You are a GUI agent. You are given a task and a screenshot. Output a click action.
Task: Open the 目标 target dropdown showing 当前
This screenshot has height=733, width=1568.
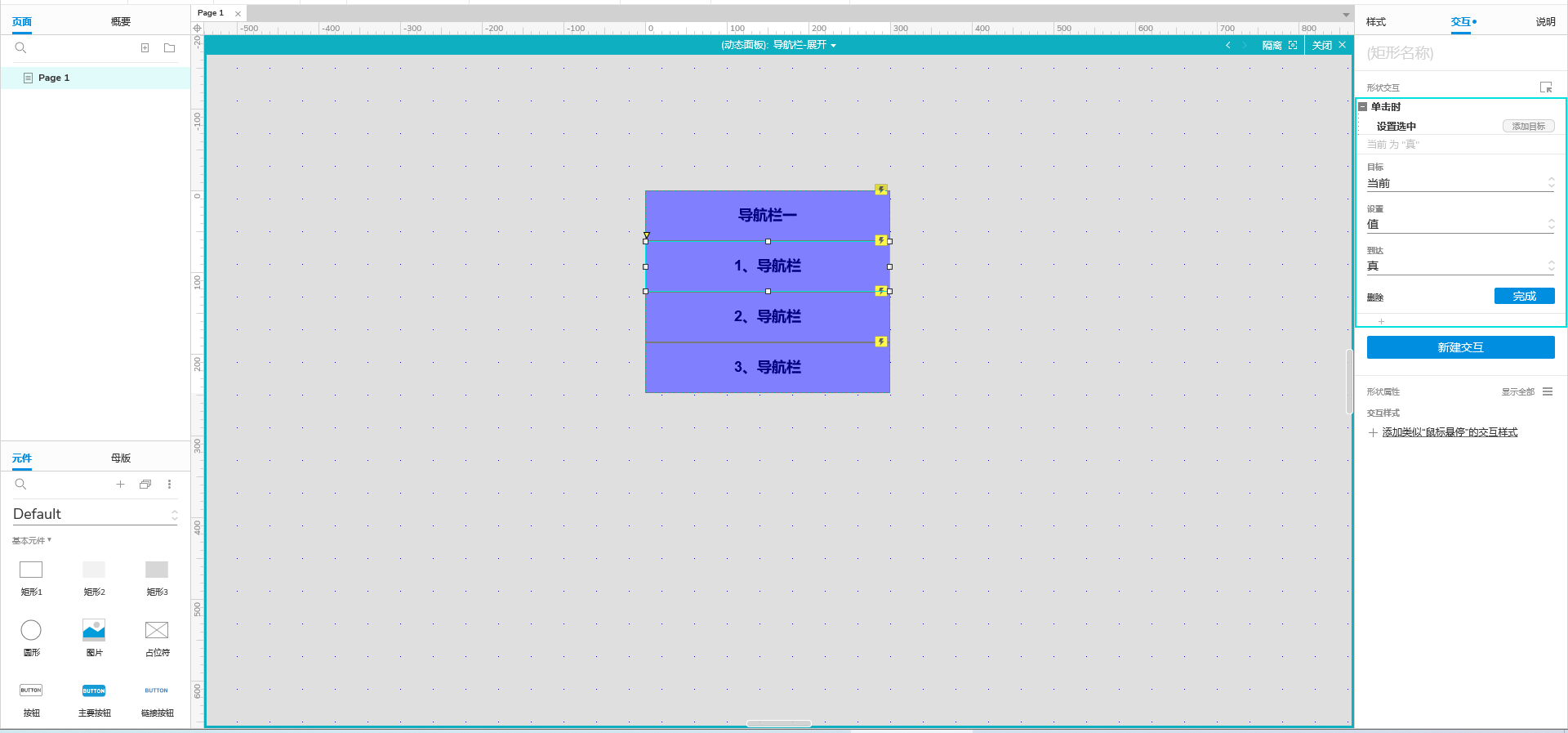coord(1460,184)
